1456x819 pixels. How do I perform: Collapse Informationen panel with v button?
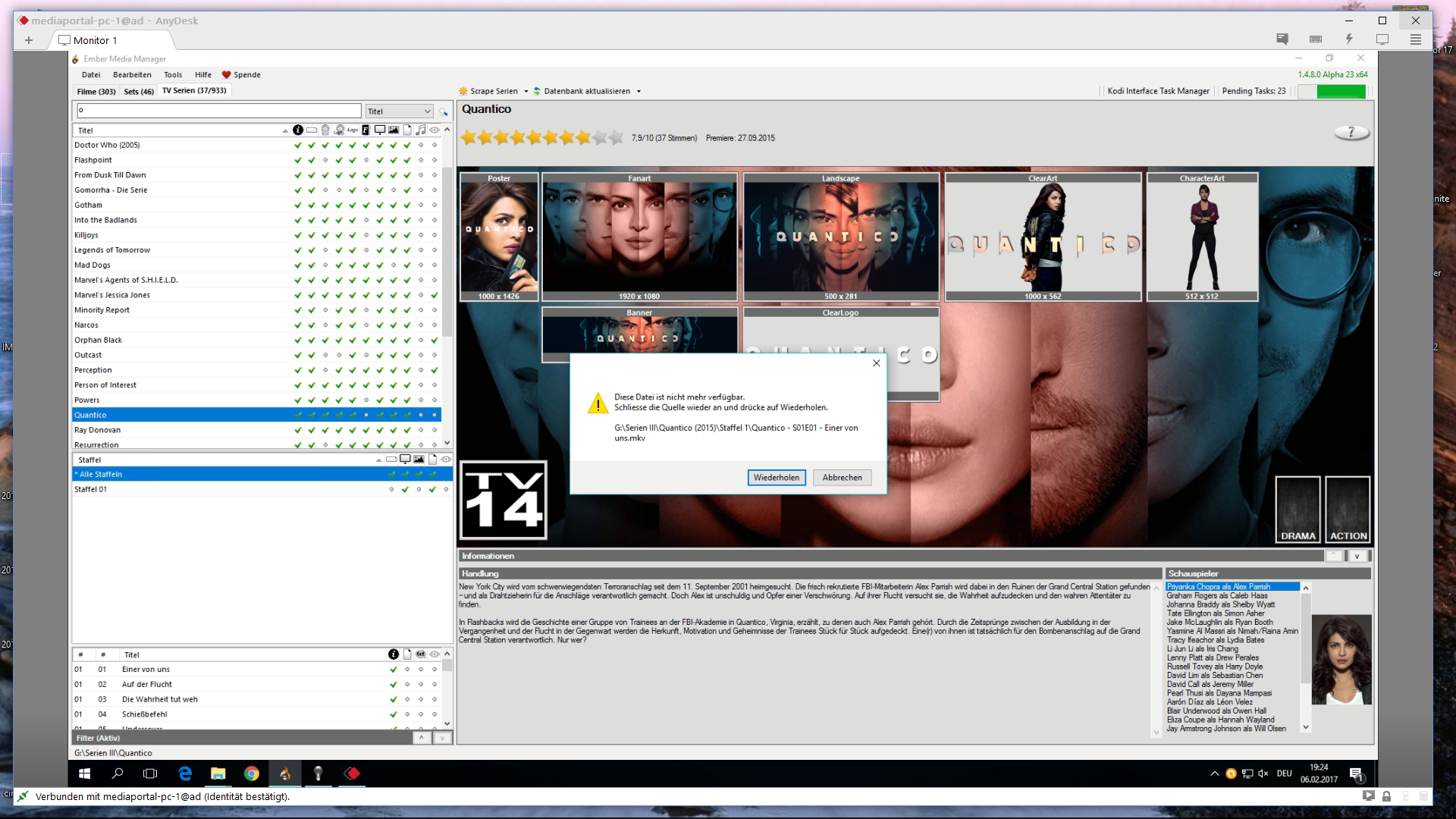pos(1357,556)
